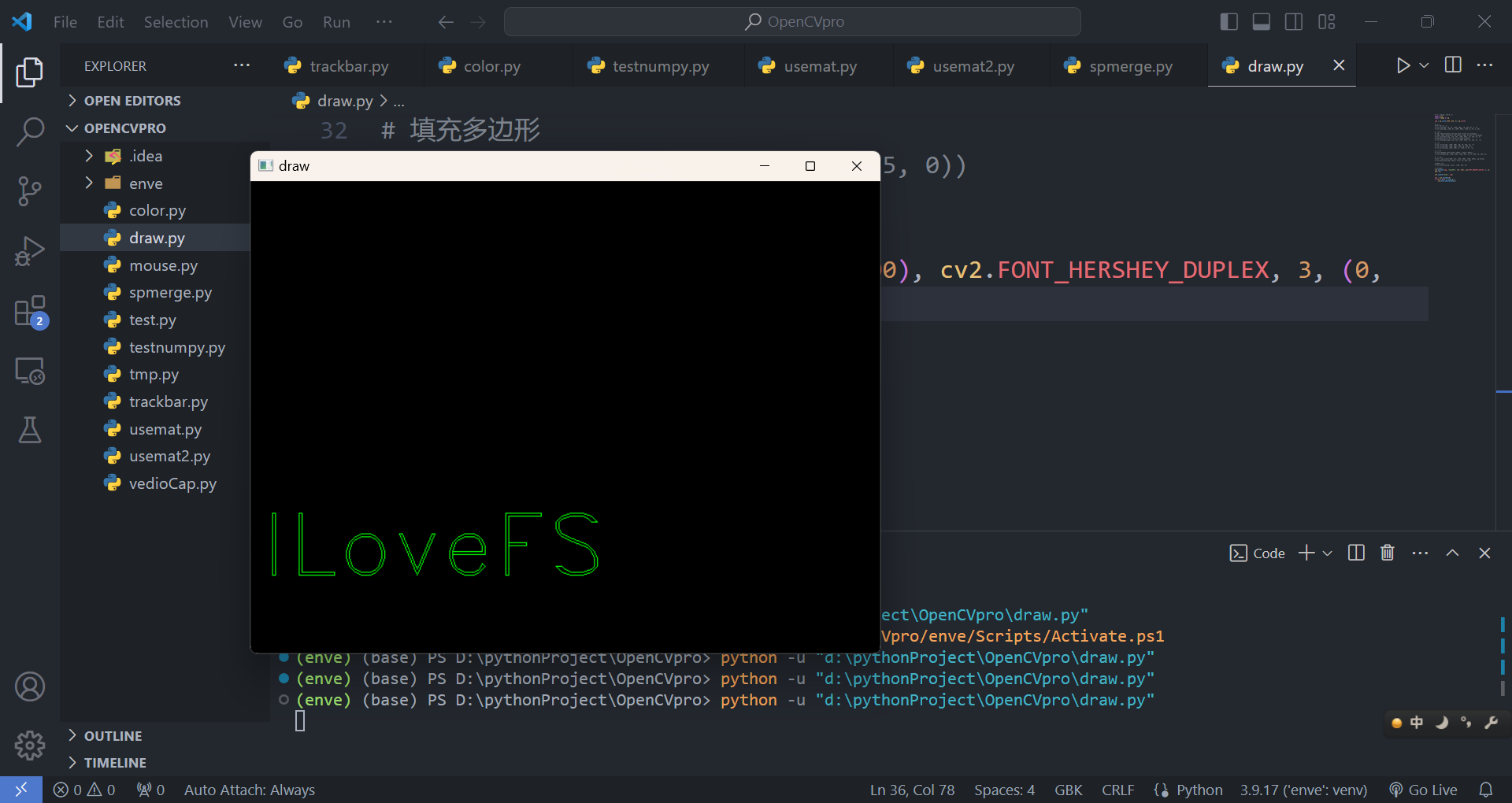Screen dimensions: 1512x803
Task: Switch to the trackbar.py tab
Action: pos(346,66)
